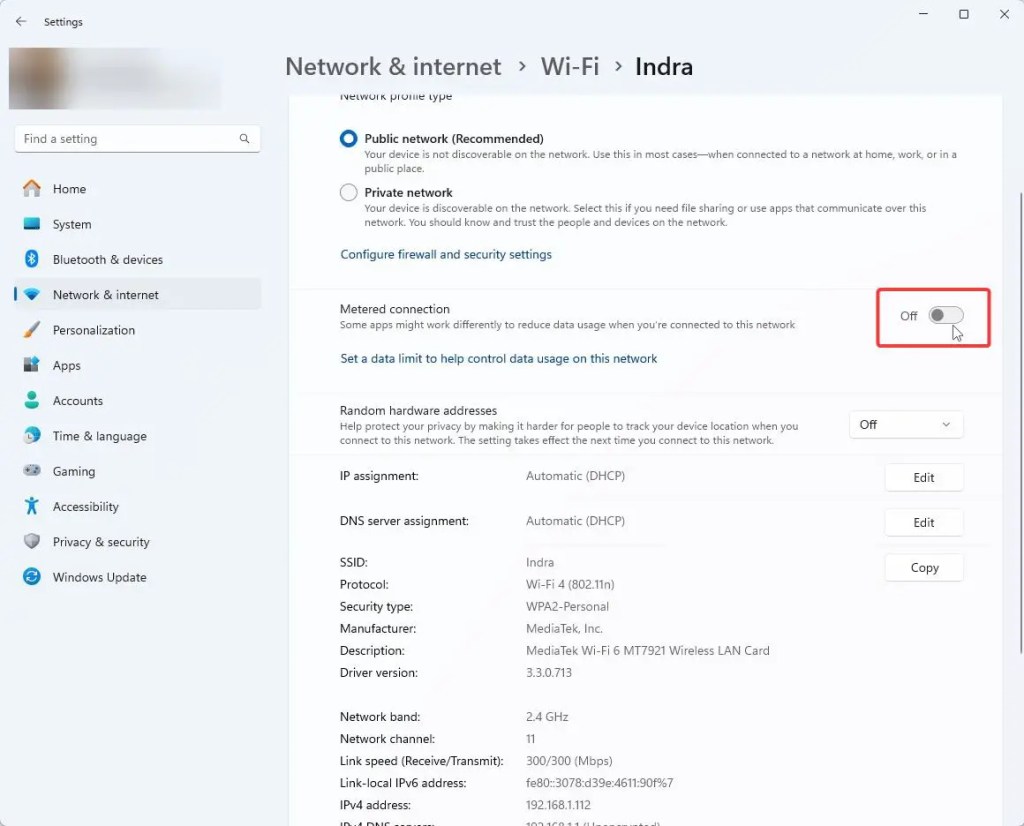Click Edit next to DNS server assignment

[924, 522]
